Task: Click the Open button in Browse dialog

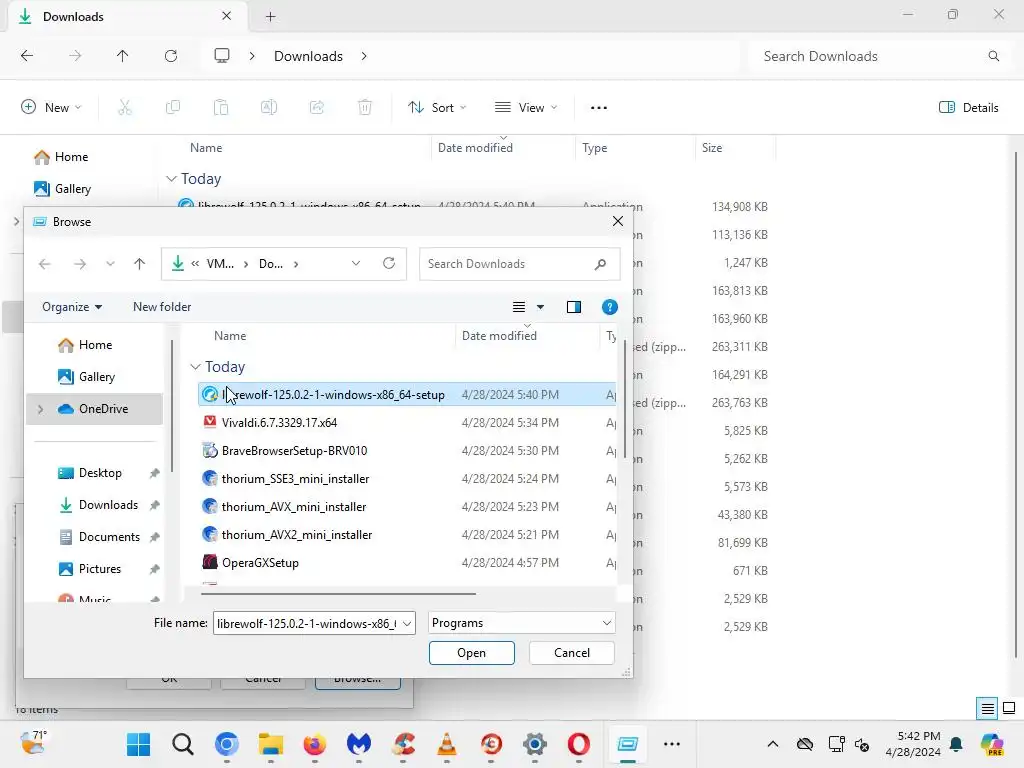Action: tap(472, 652)
